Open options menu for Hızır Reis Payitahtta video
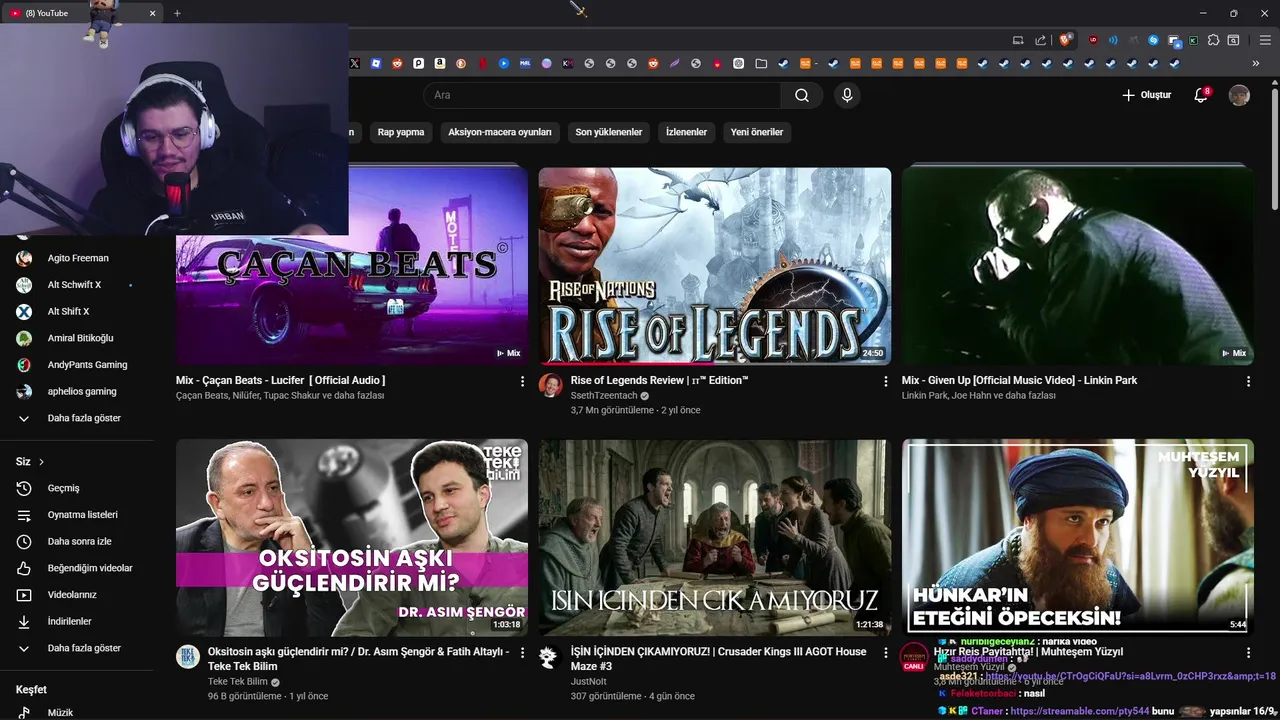Screen dimensions: 1280x720 pos(1248,652)
